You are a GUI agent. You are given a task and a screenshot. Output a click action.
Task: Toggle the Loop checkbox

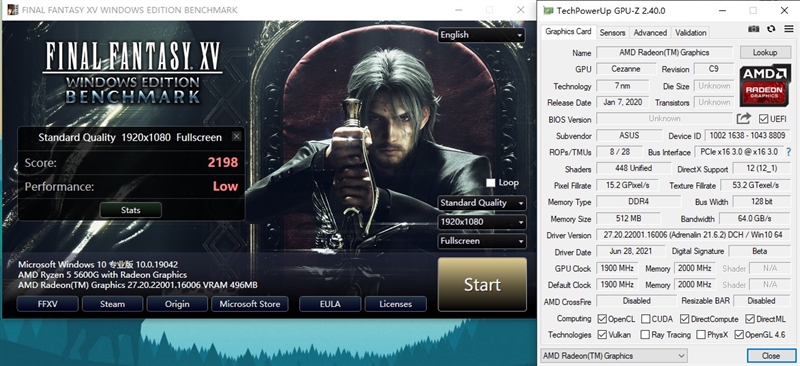490,183
